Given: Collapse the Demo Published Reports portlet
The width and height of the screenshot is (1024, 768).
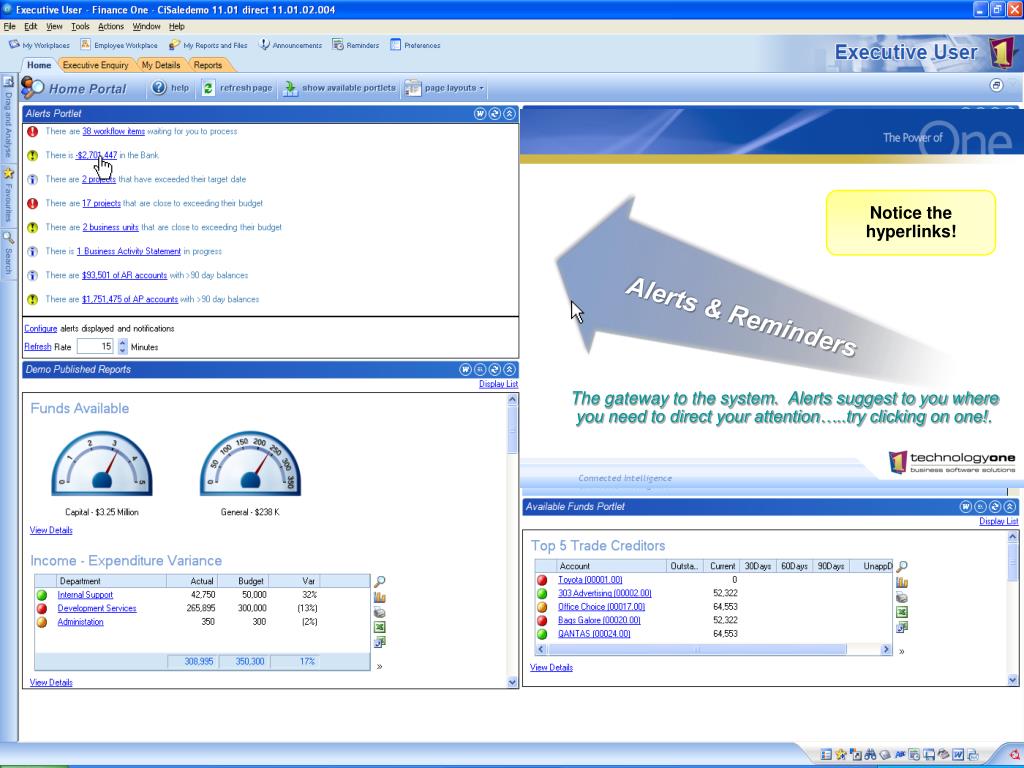Looking at the screenshot, I should (509, 370).
